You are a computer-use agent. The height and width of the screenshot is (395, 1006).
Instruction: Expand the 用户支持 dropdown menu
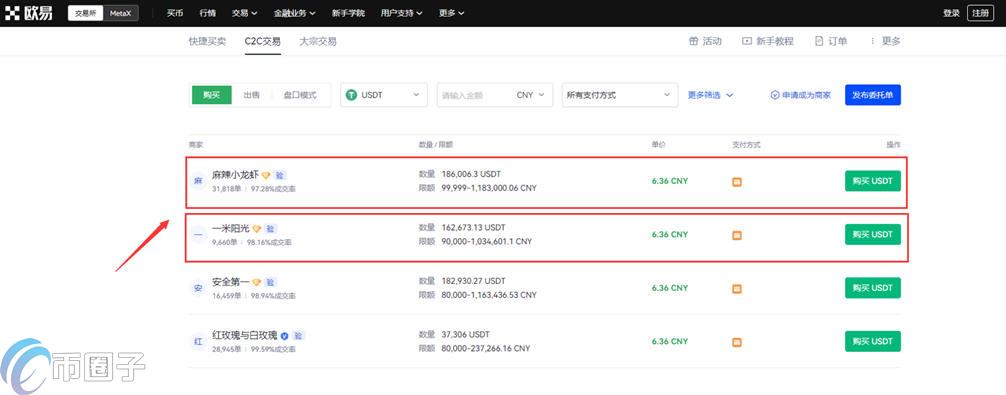402,13
